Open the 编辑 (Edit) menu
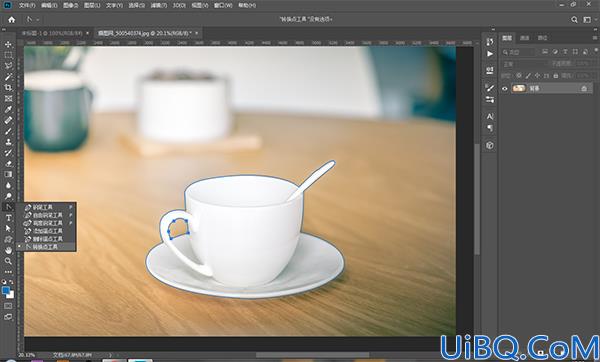This screenshot has width=600, height=362. click(49, 5)
